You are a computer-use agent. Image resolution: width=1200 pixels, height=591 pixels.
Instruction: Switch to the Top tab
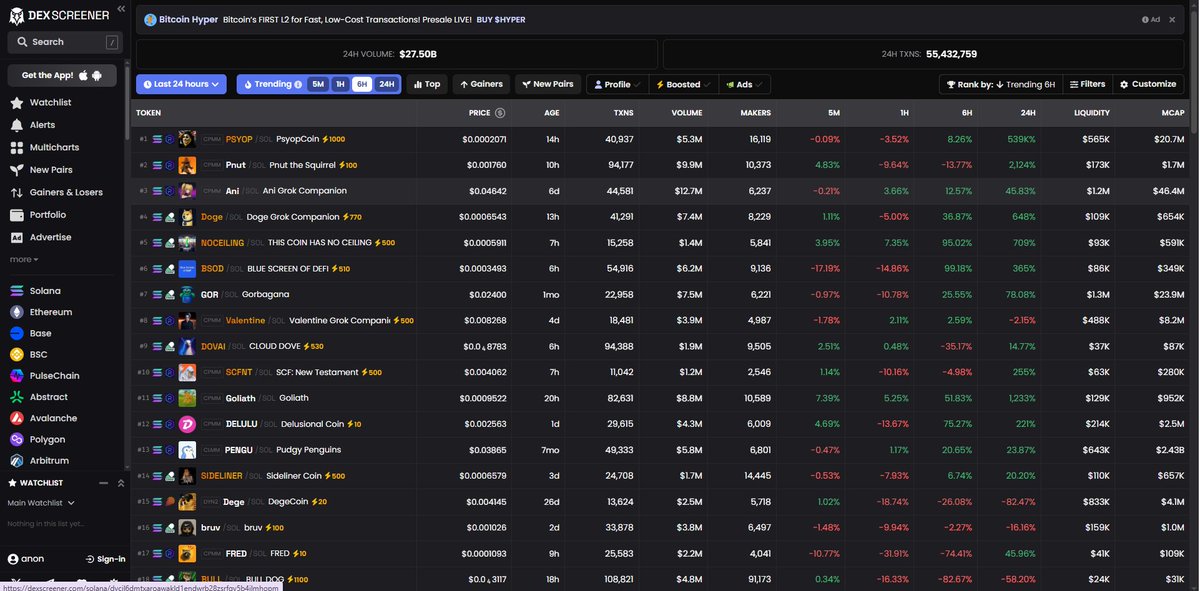coord(427,85)
